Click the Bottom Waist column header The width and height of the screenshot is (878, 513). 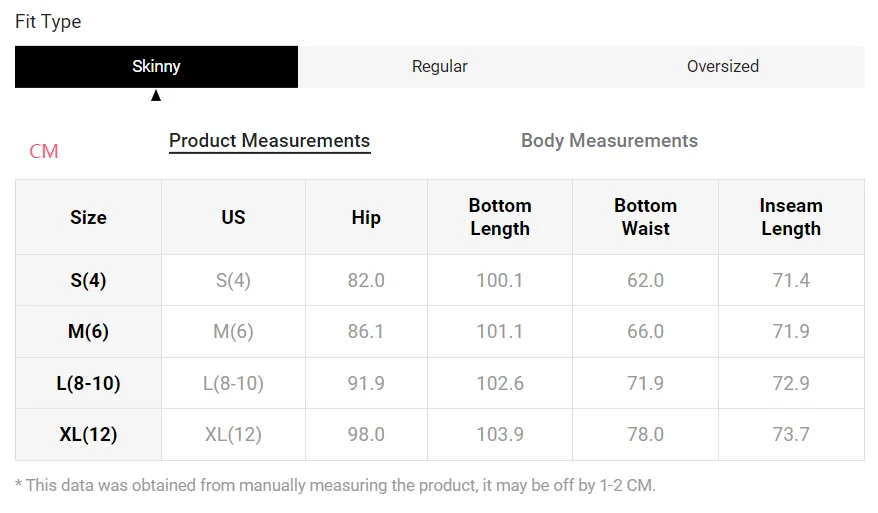tap(646, 217)
